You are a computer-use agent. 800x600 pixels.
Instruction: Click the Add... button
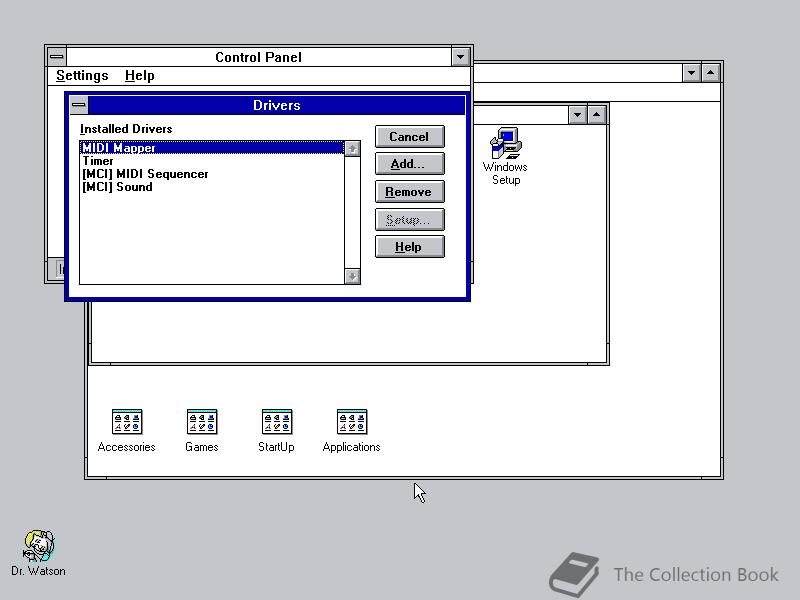tap(409, 164)
